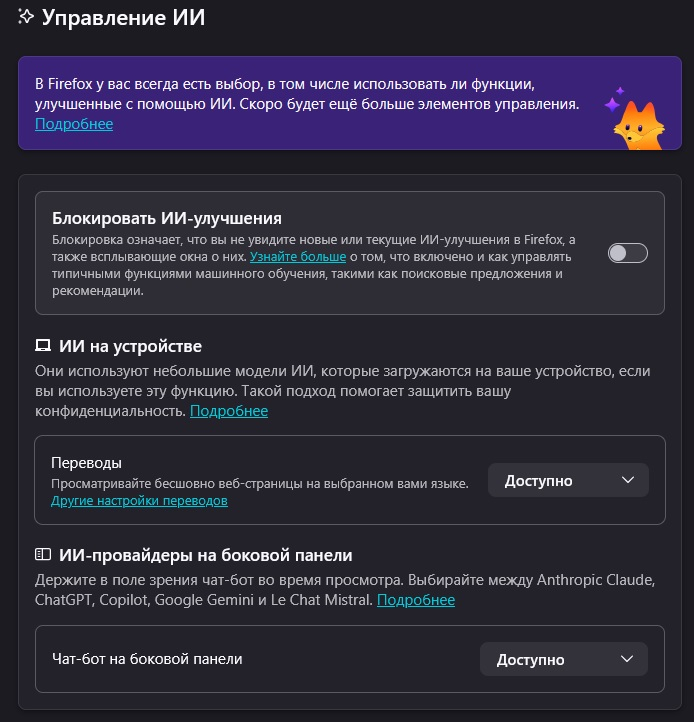Screen dimensions: 694x722
Task: Click the description text under Переводы
Action: (260, 484)
